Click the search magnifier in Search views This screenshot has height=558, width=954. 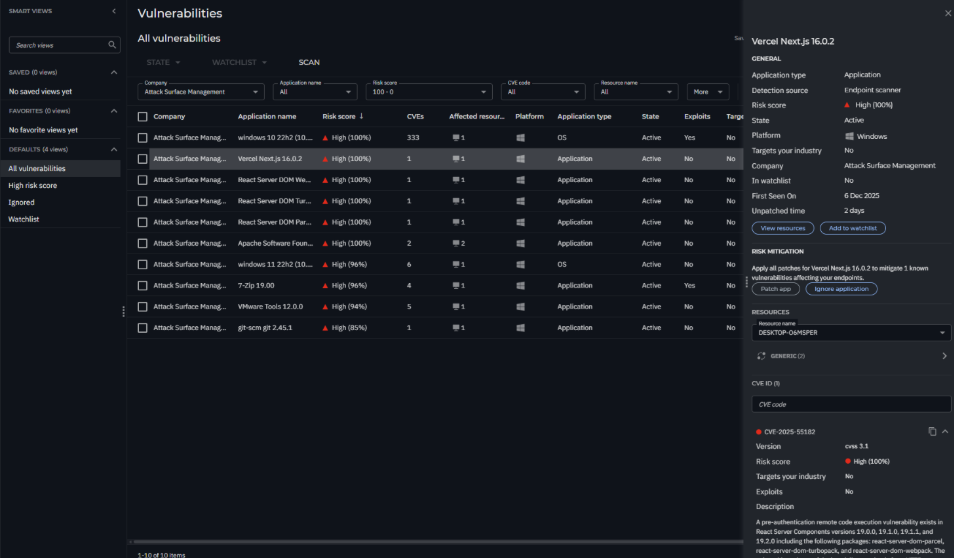click(x=112, y=45)
